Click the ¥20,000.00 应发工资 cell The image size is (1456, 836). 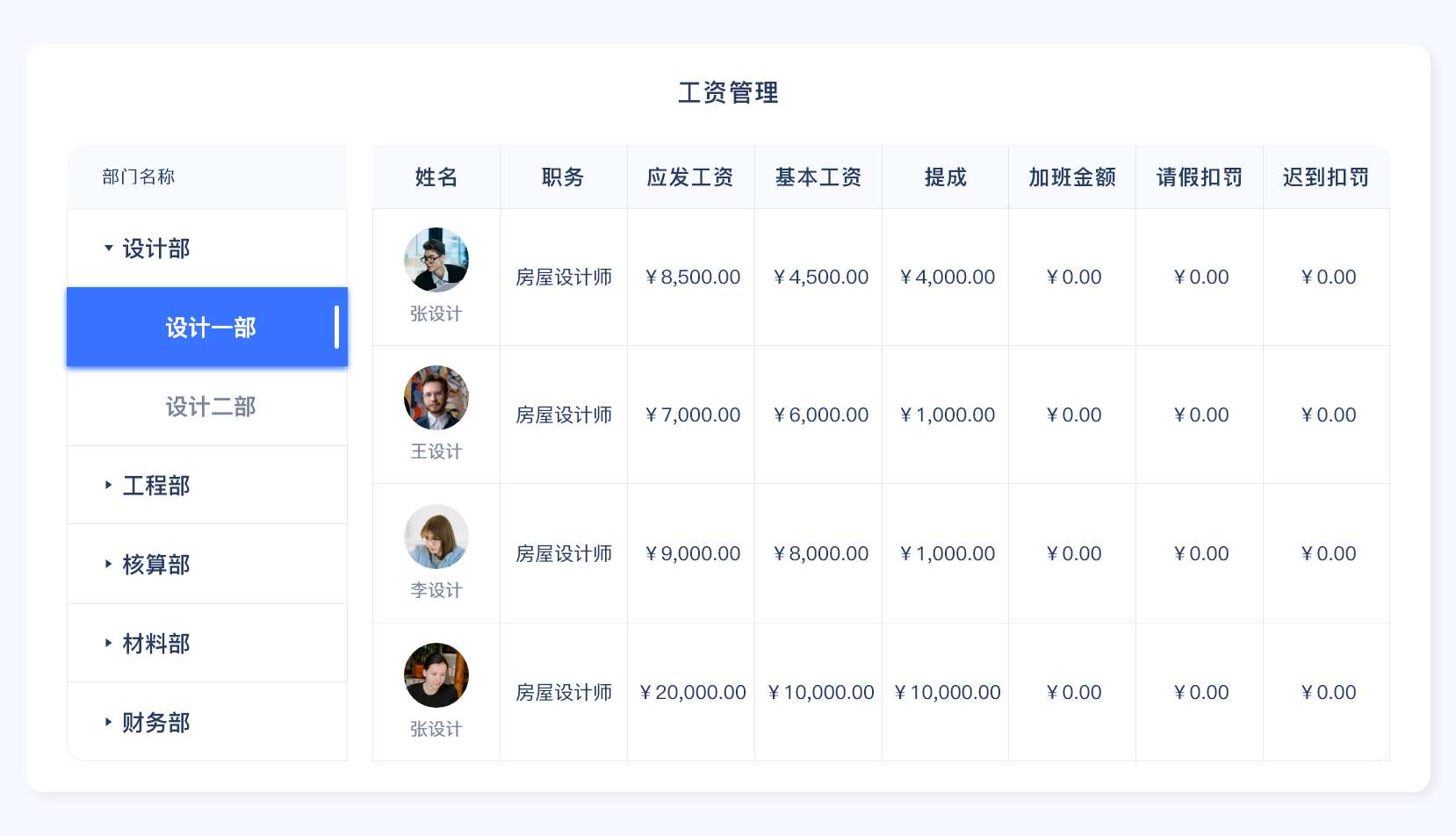pos(693,692)
